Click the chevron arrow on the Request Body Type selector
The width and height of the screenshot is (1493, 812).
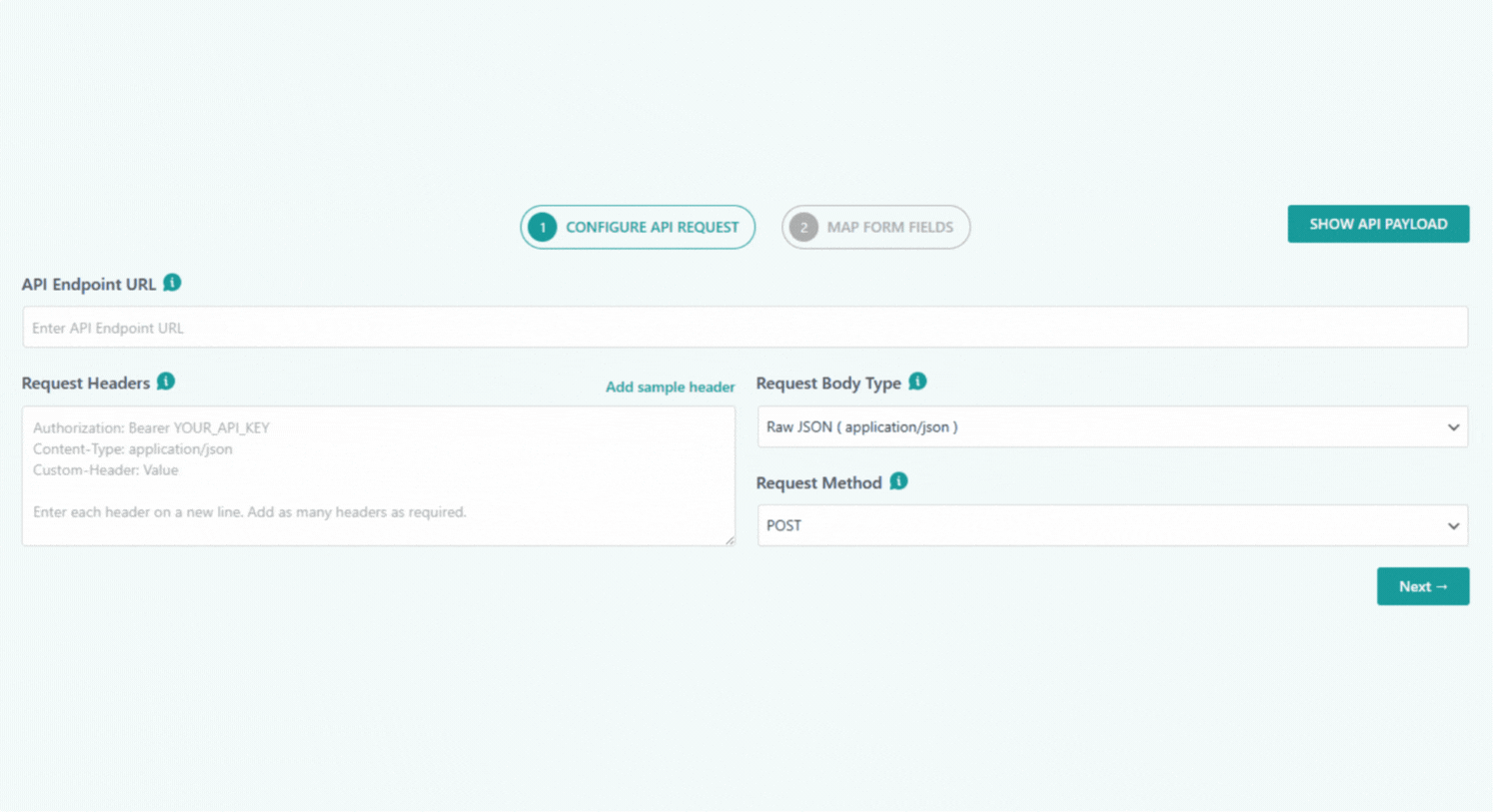pyautogui.click(x=1454, y=426)
